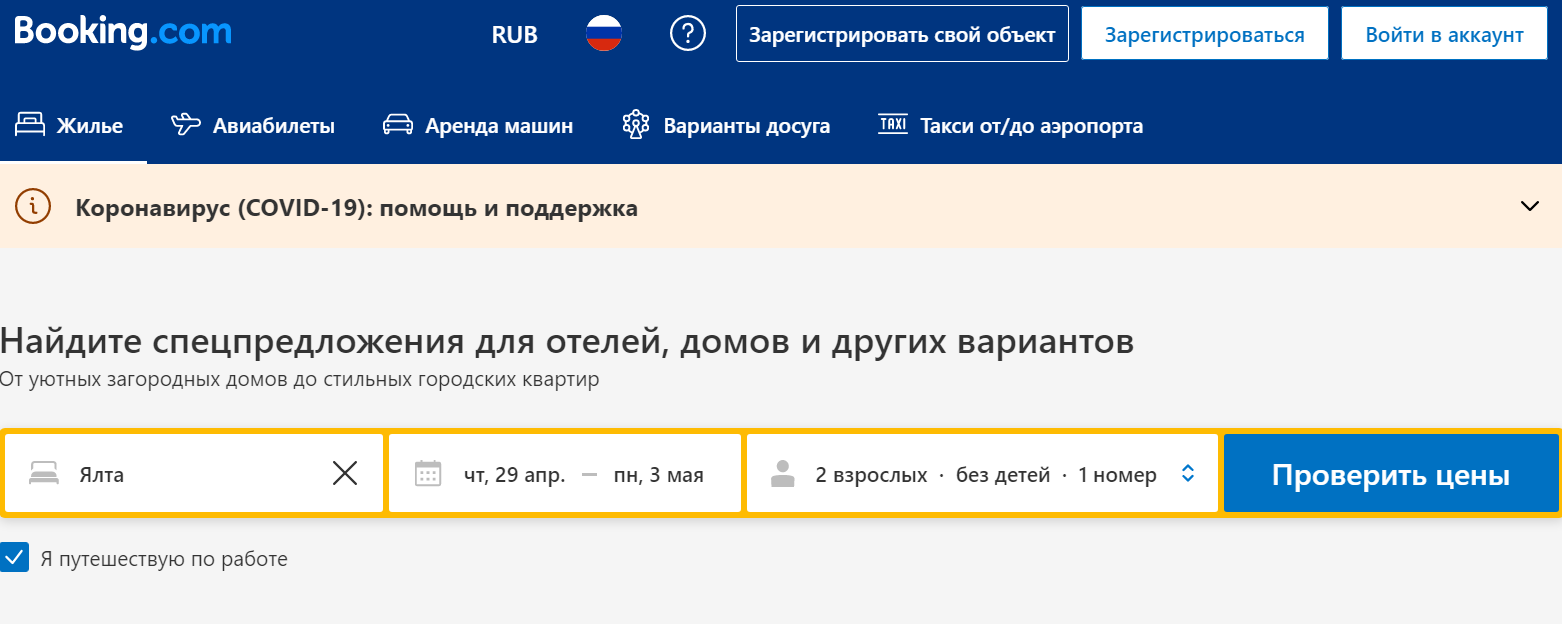Screen dimensions: 1562x624
Task: Click the COVID-19 info circle icon
Action: [x=34, y=207]
